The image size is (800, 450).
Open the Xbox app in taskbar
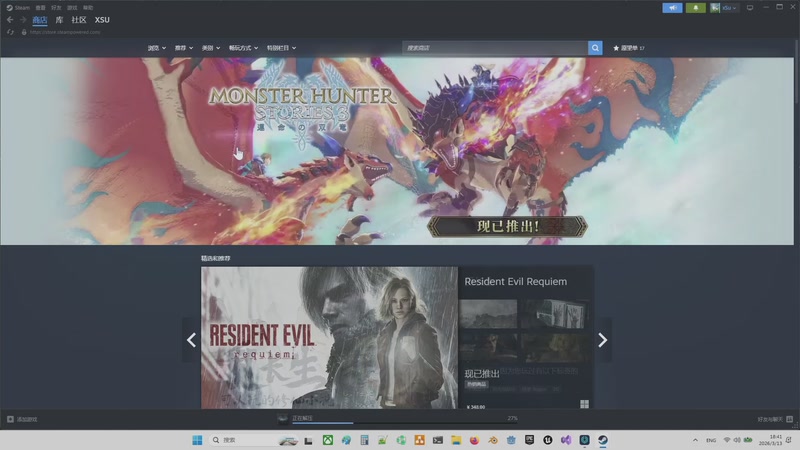click(x=328, y=440)
